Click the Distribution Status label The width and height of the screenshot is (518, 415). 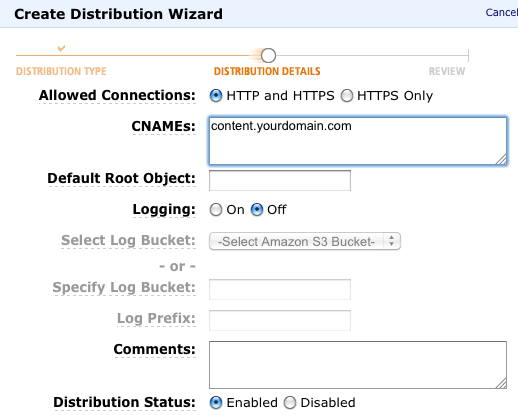pyautogui.click(x=124, y=402)
